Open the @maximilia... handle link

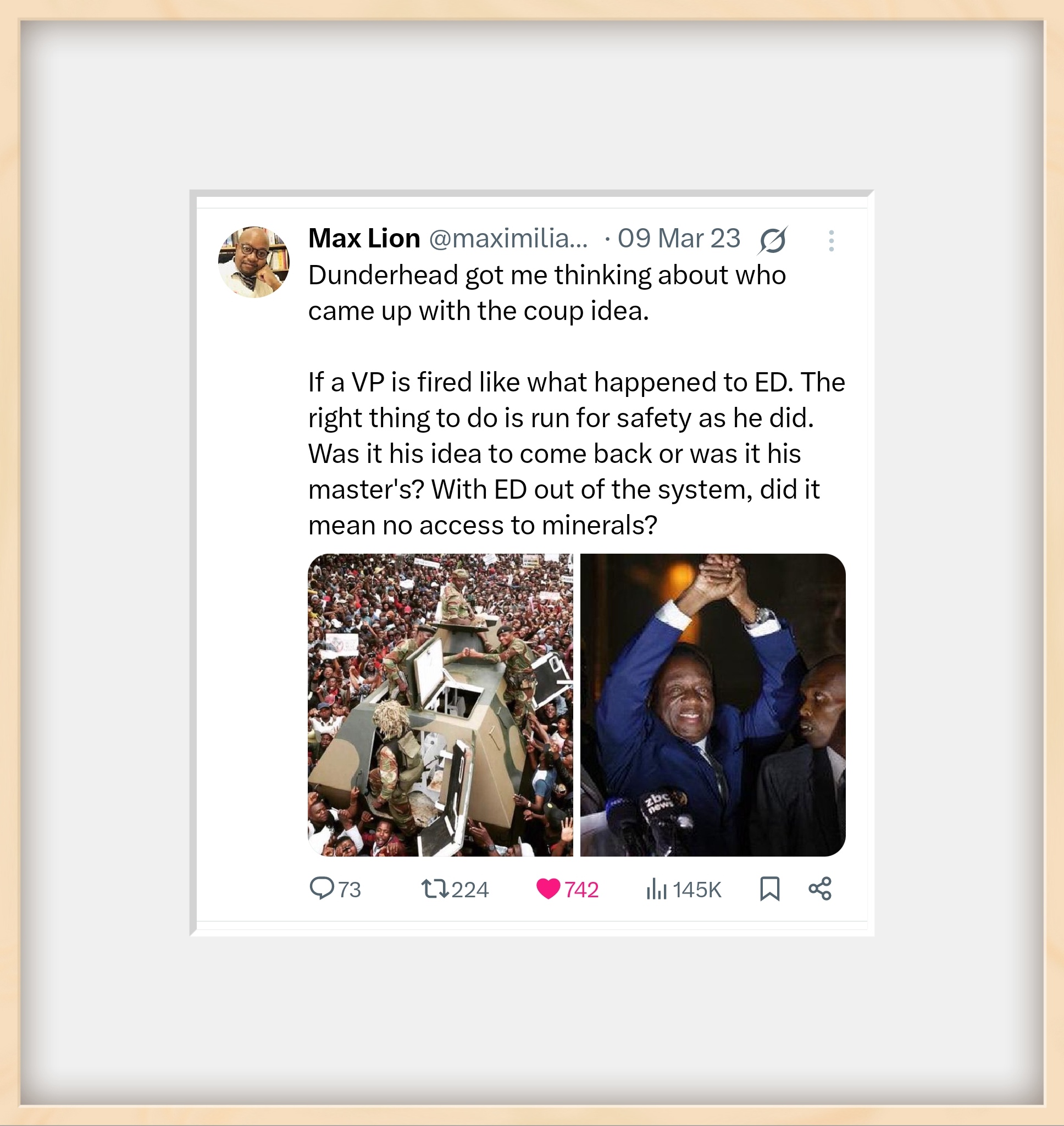[x=508, y=238]
